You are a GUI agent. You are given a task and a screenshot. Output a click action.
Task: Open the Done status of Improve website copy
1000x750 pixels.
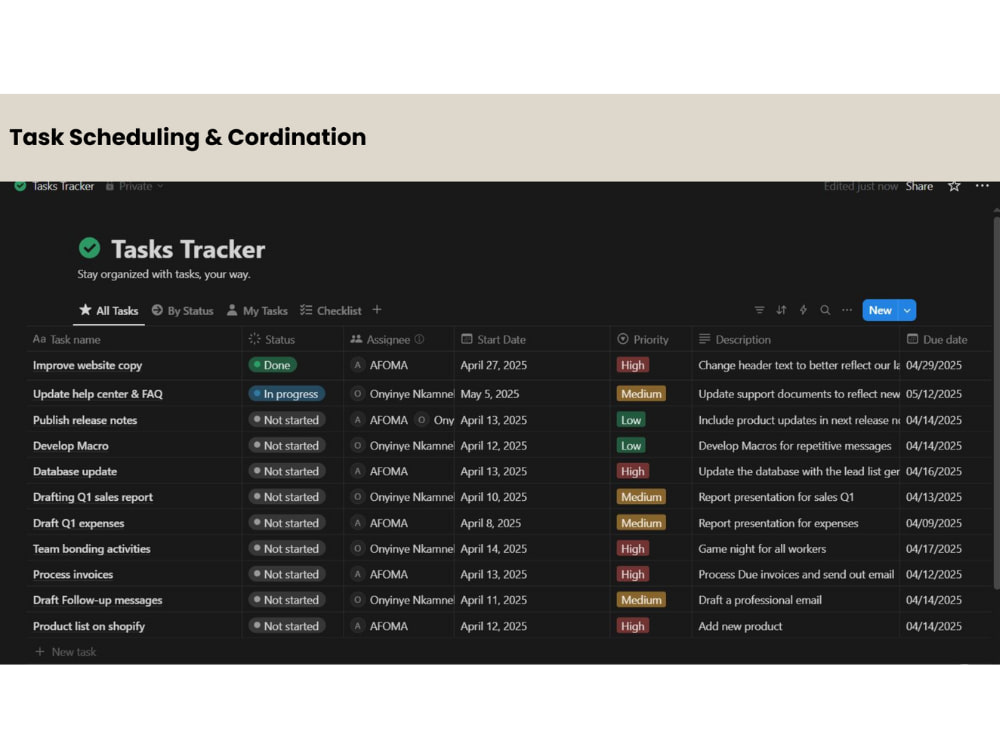273,365
